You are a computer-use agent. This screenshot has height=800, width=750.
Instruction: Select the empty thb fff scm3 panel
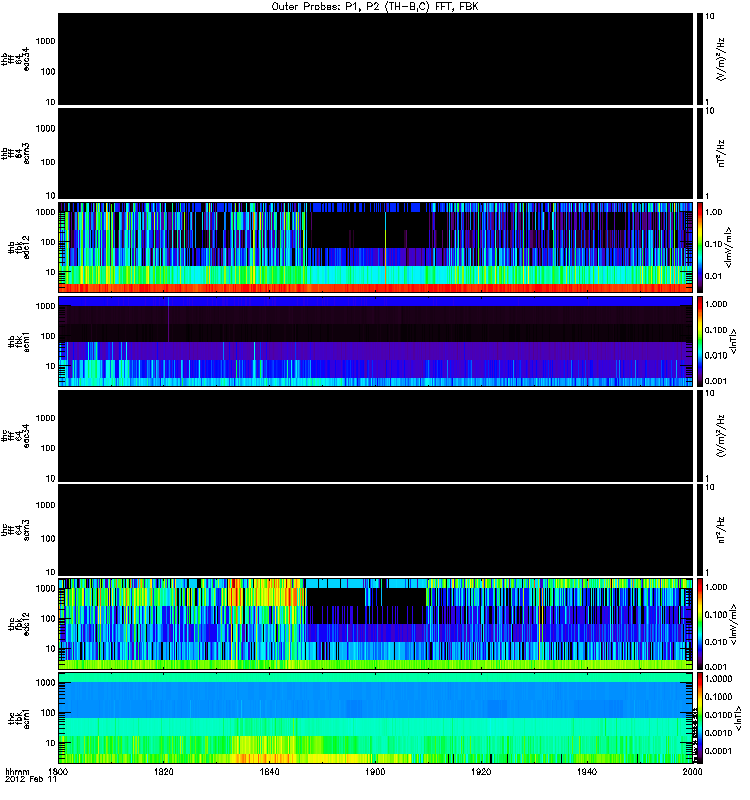(x=375, y=152)
